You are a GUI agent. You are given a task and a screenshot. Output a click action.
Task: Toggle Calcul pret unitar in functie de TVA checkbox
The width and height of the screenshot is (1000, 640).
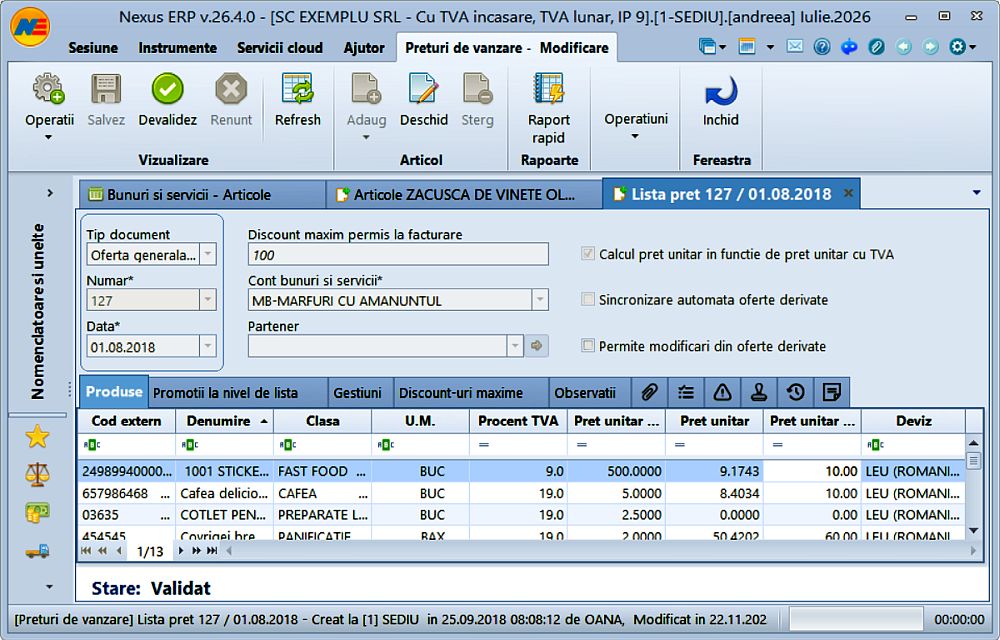587,254
